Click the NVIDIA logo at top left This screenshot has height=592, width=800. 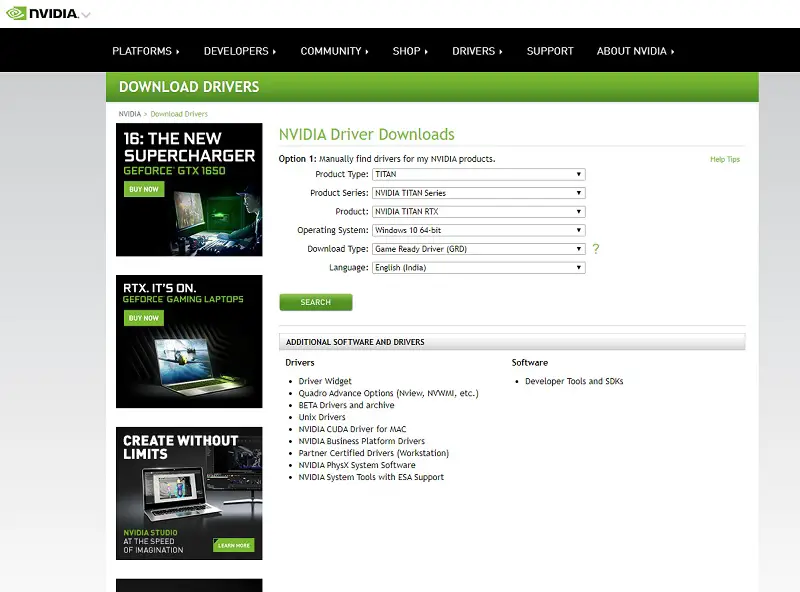coord(42,13)
